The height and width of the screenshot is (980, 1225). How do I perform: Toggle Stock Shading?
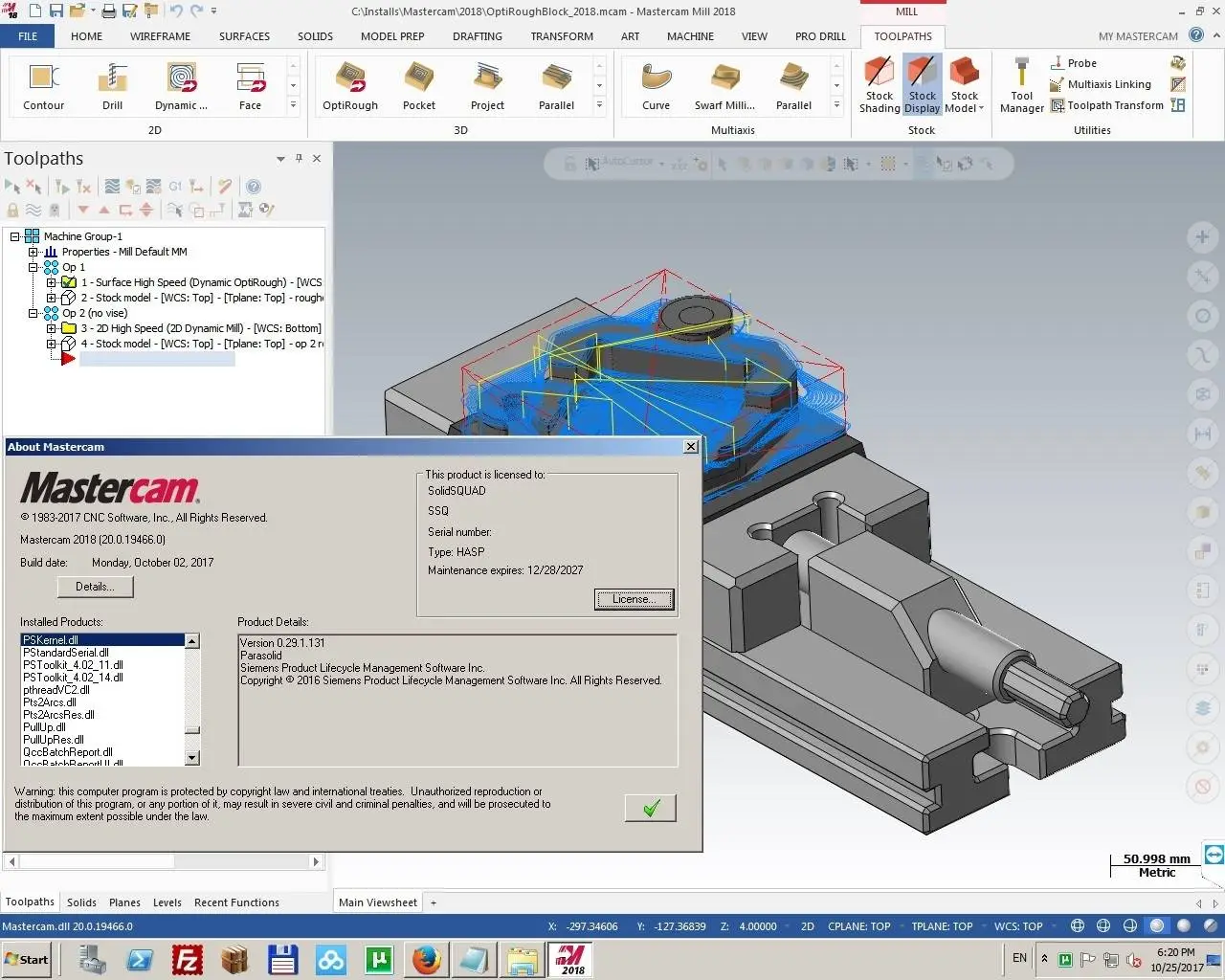tap(880, 85)
